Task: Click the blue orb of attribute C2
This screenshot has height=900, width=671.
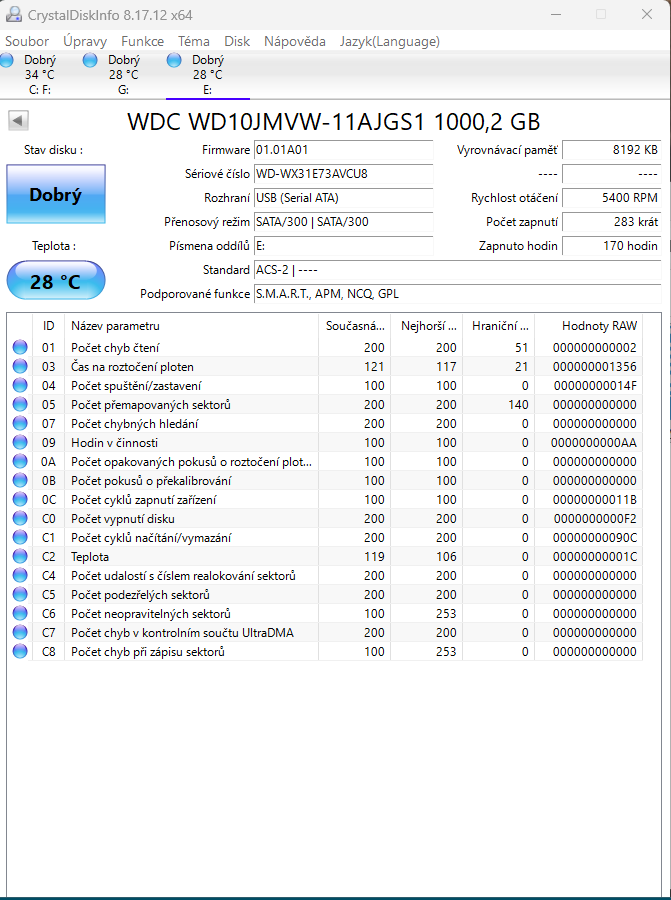Action: (20, 556)
